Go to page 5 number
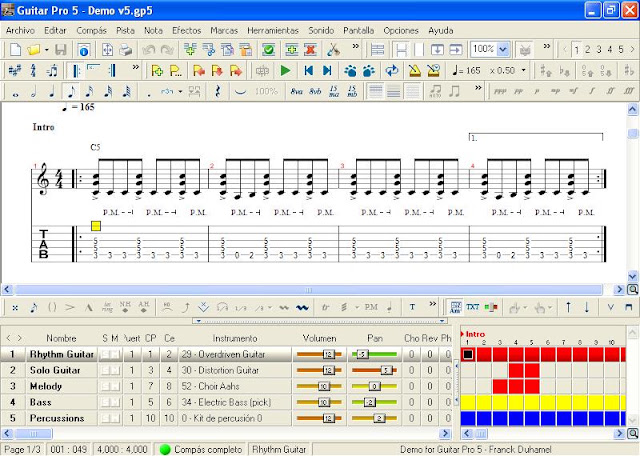Image resolution: width=640 pixels, height=456 pixels. [621, 50]
